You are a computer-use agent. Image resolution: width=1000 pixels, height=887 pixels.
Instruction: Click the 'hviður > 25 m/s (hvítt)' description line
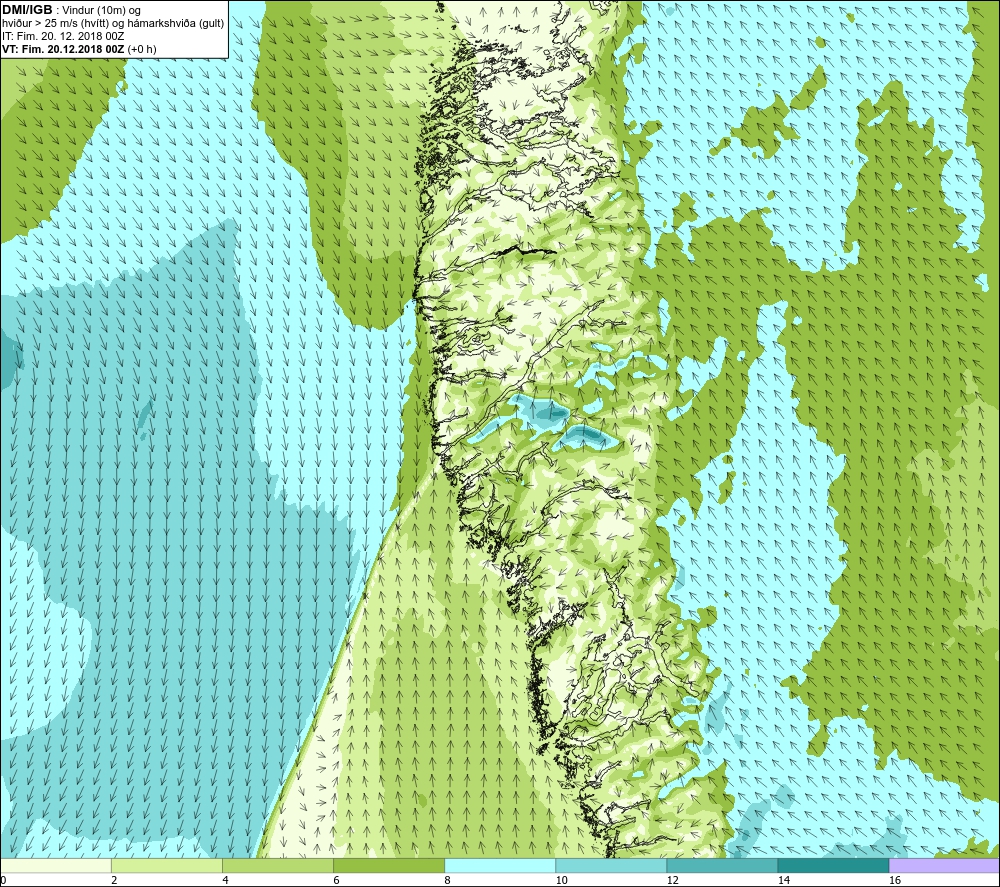113,24
